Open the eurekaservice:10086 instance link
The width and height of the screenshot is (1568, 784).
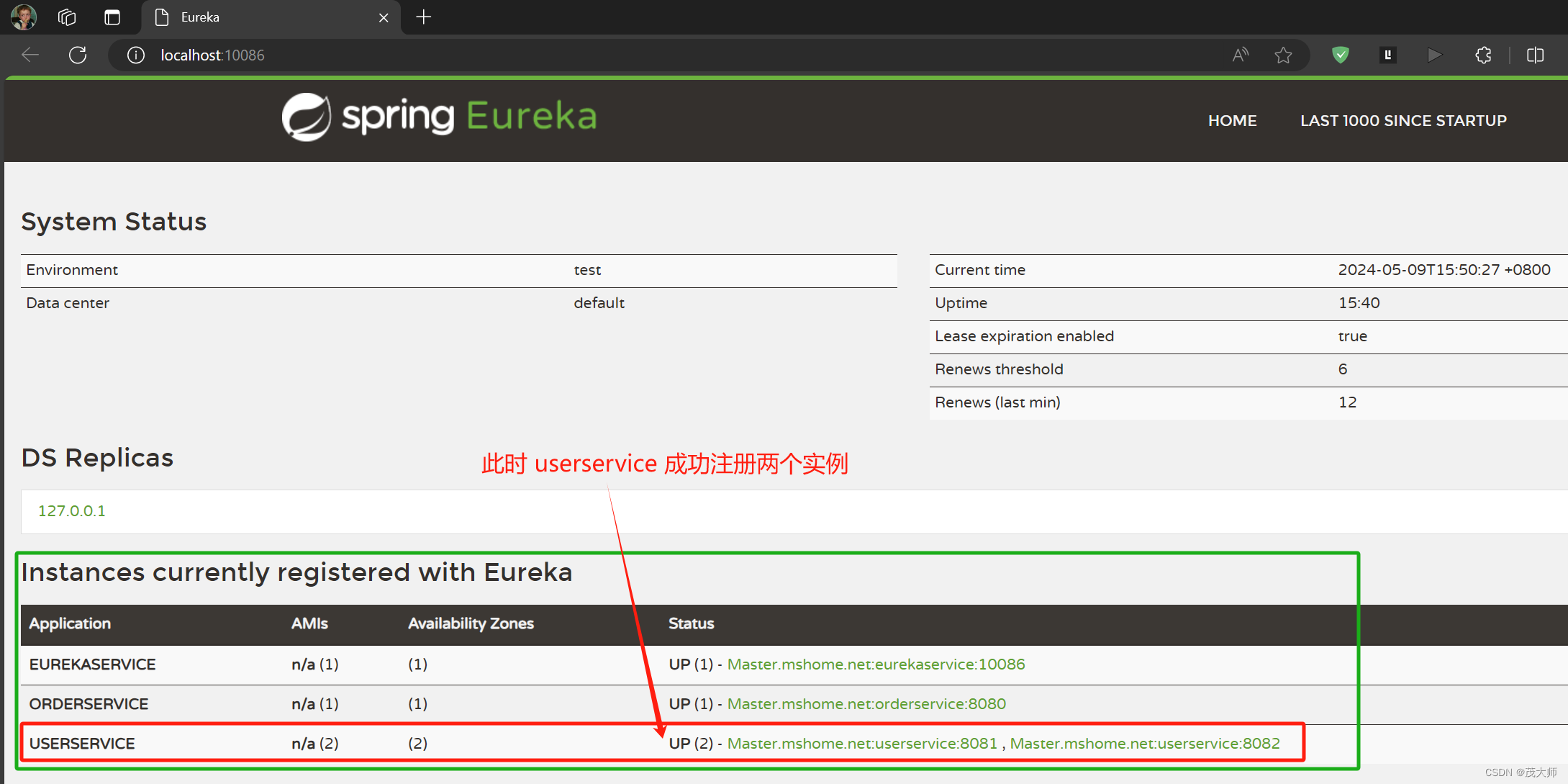coord(876,664)
